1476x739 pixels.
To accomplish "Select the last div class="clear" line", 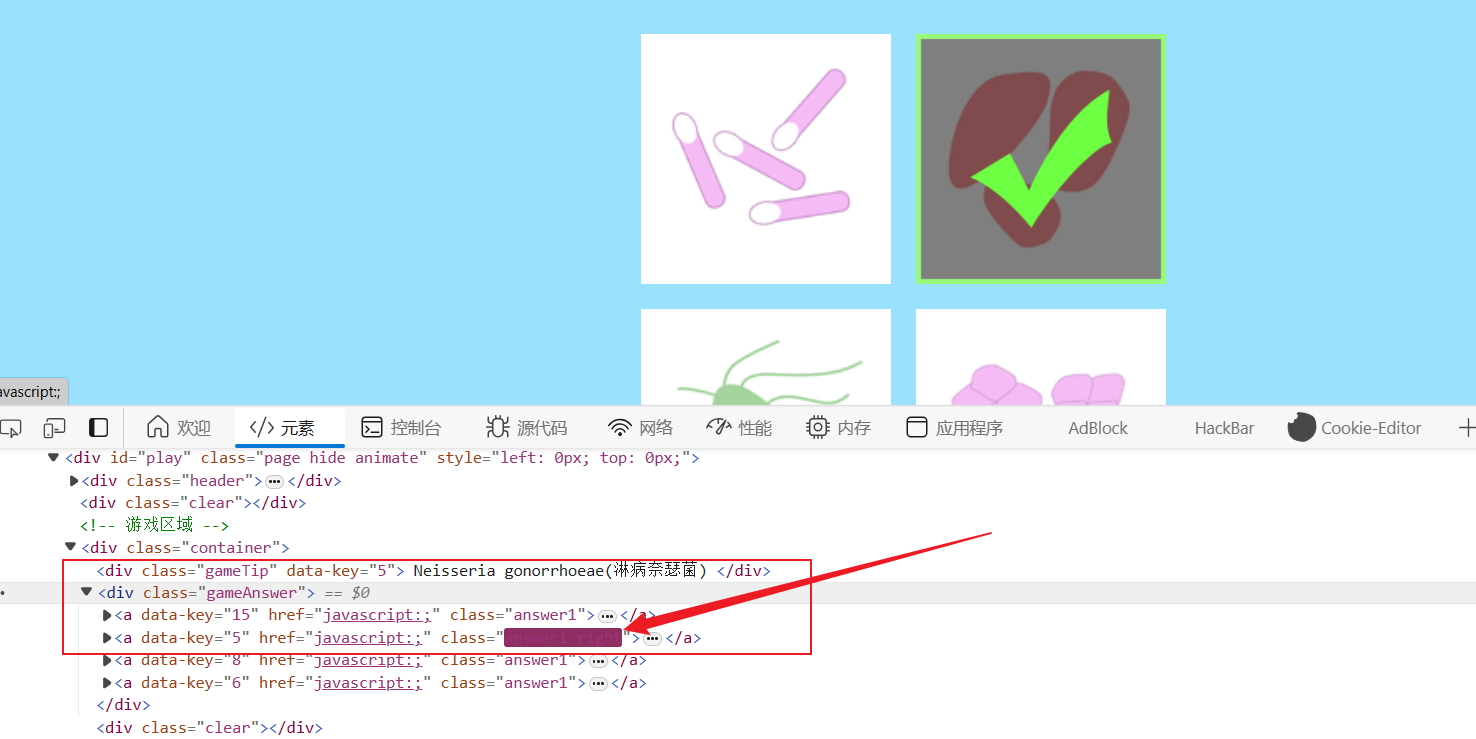I will click(209, 728).
